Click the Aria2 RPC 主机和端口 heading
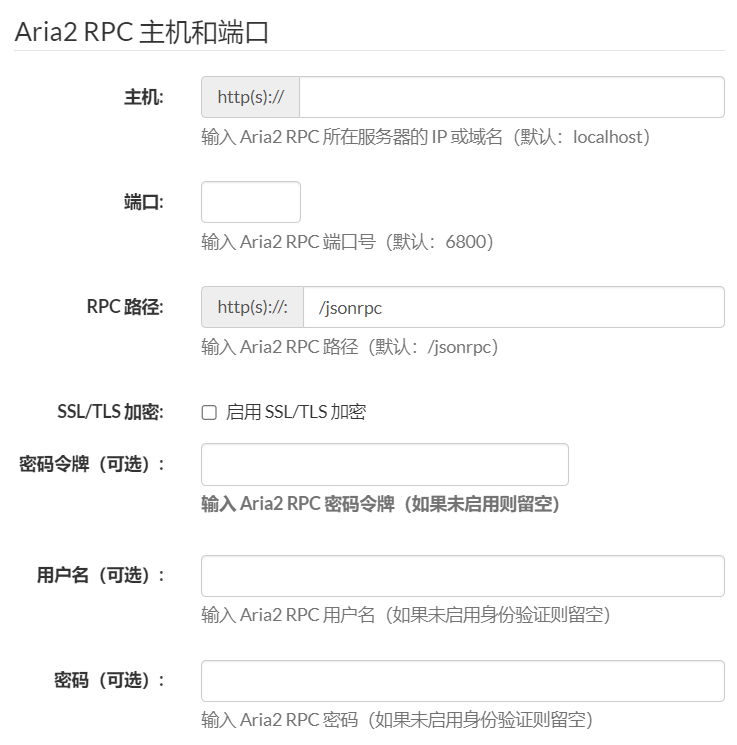Image resolution: width=737 pixels, height=745 pixels. pyautogui.click(x=142, y=31)
